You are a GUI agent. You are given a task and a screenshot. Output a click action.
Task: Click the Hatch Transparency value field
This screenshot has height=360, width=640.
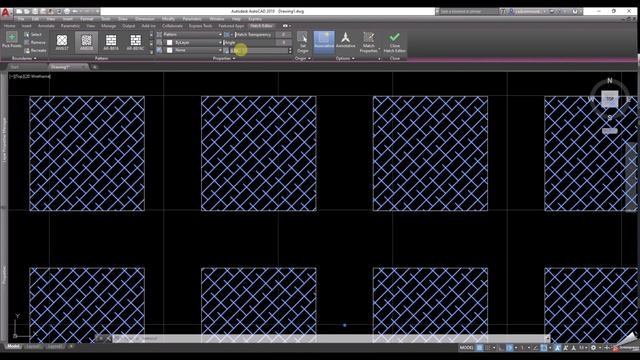tap(283, 35)
